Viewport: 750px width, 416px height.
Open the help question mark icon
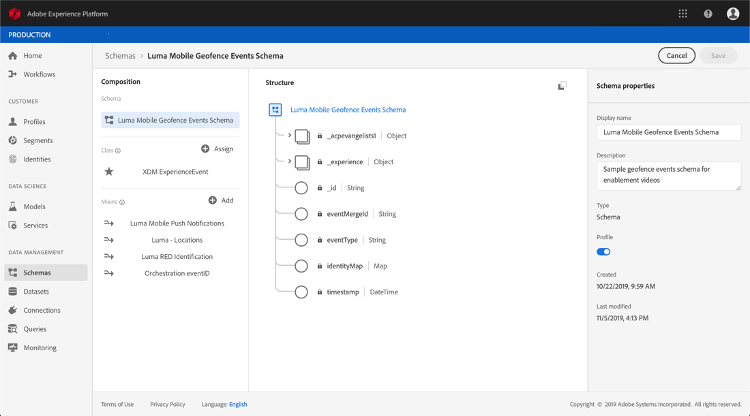[708, 14]
